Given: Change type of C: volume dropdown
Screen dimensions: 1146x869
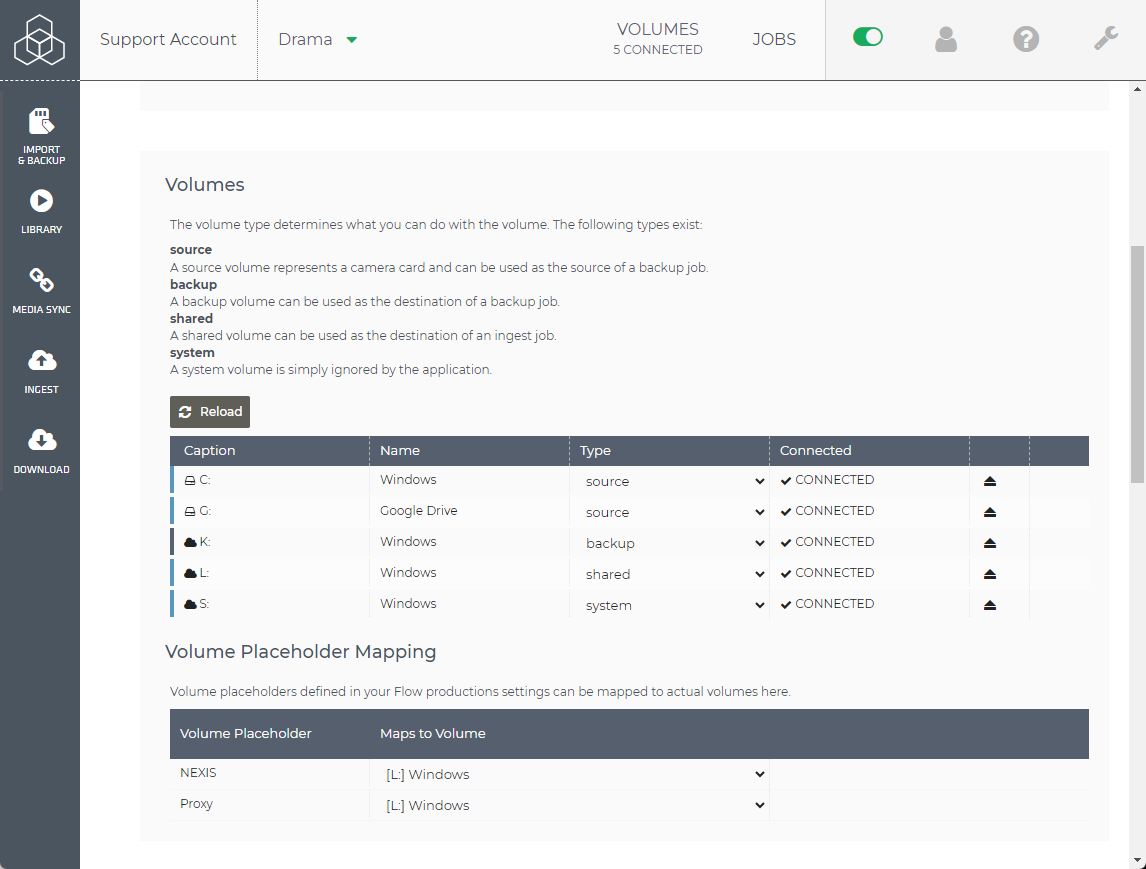Looking at the screenshot, I should [x=673, y=481].
